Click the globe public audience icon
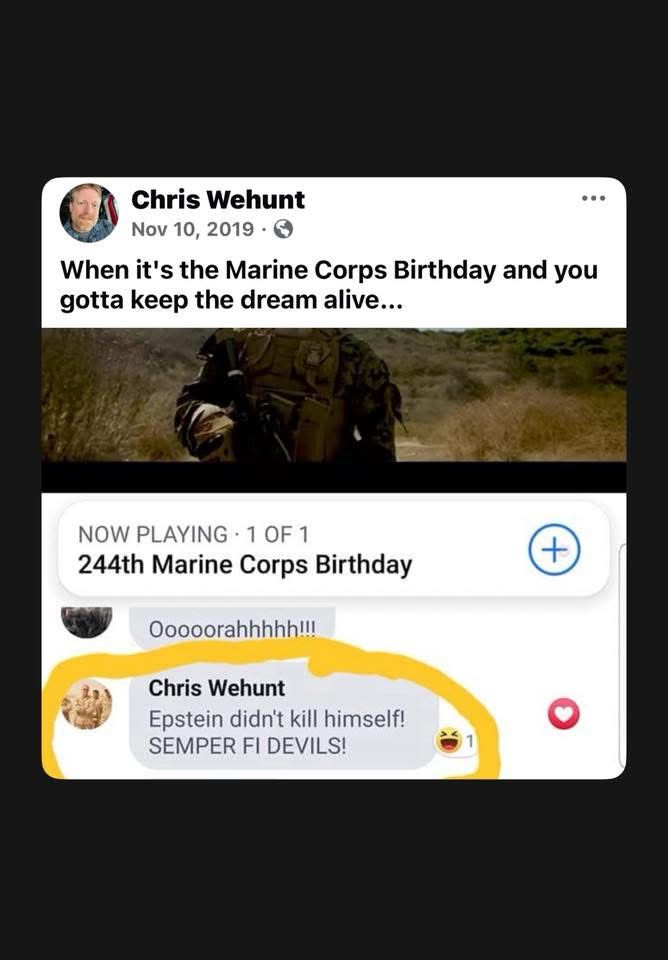The image size is (668, 960). (283, 230)
